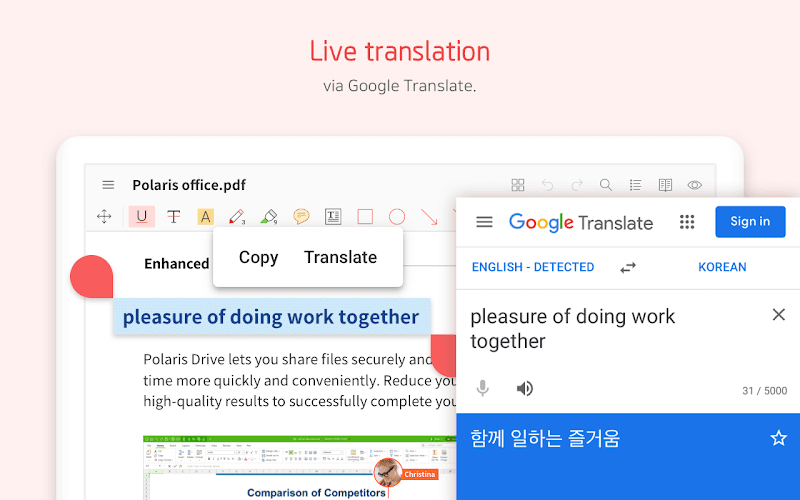Click the Korean translated text
The width and height of the screenshot is (800, 500).
544,438
